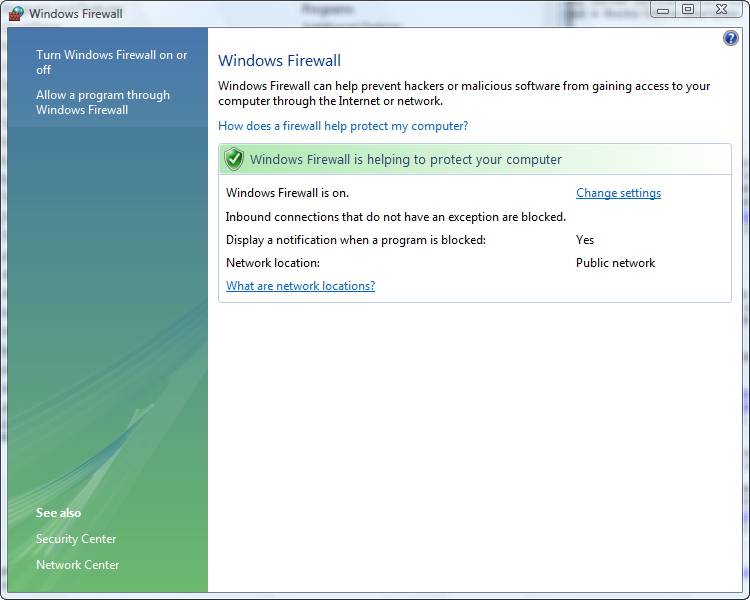Open Security Center from See also
This screenshot has height=600, width=750.
click(76, 539)
